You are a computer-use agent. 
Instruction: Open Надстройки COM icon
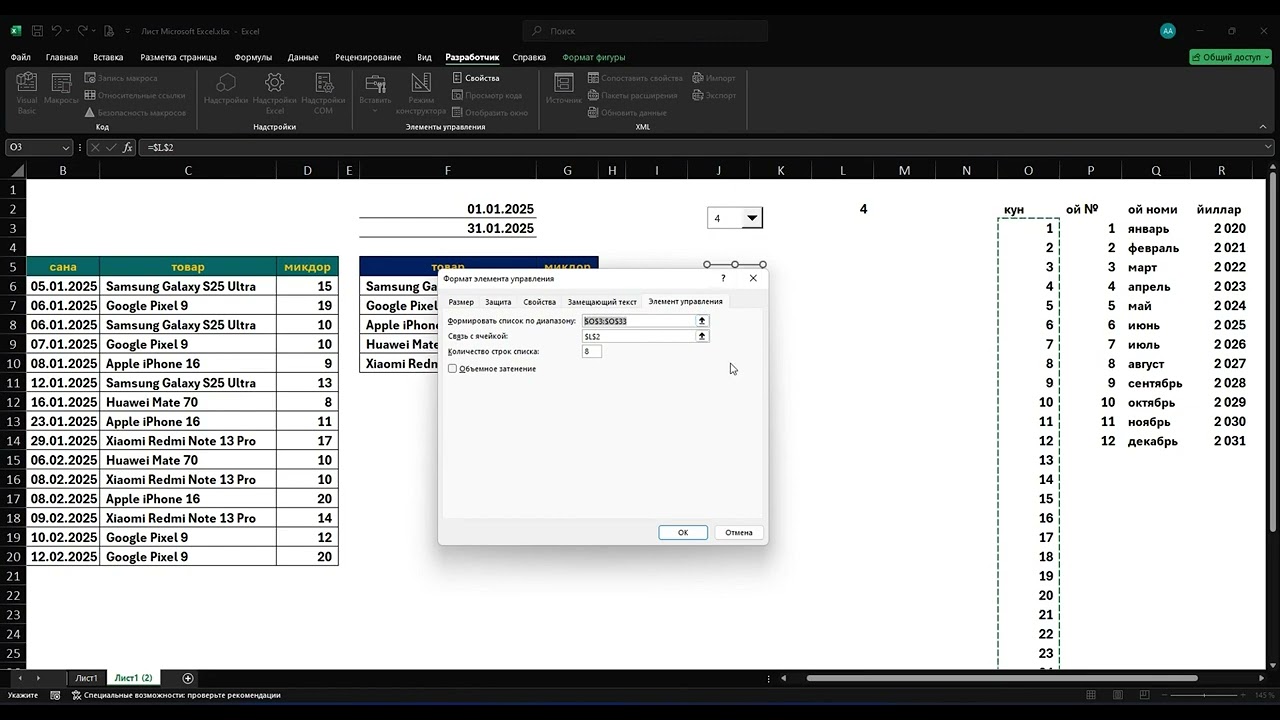[323, 93]
